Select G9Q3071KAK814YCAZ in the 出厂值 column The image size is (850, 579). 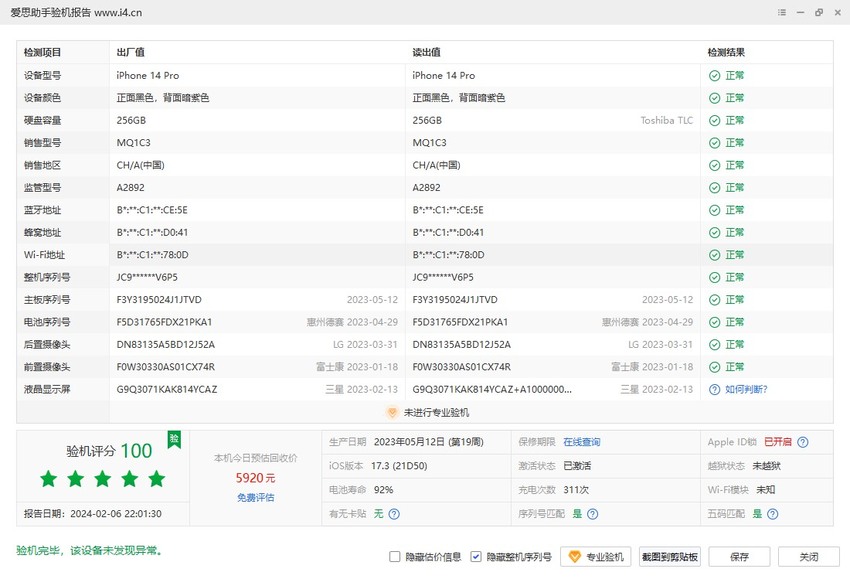click(x=167, y=389)
